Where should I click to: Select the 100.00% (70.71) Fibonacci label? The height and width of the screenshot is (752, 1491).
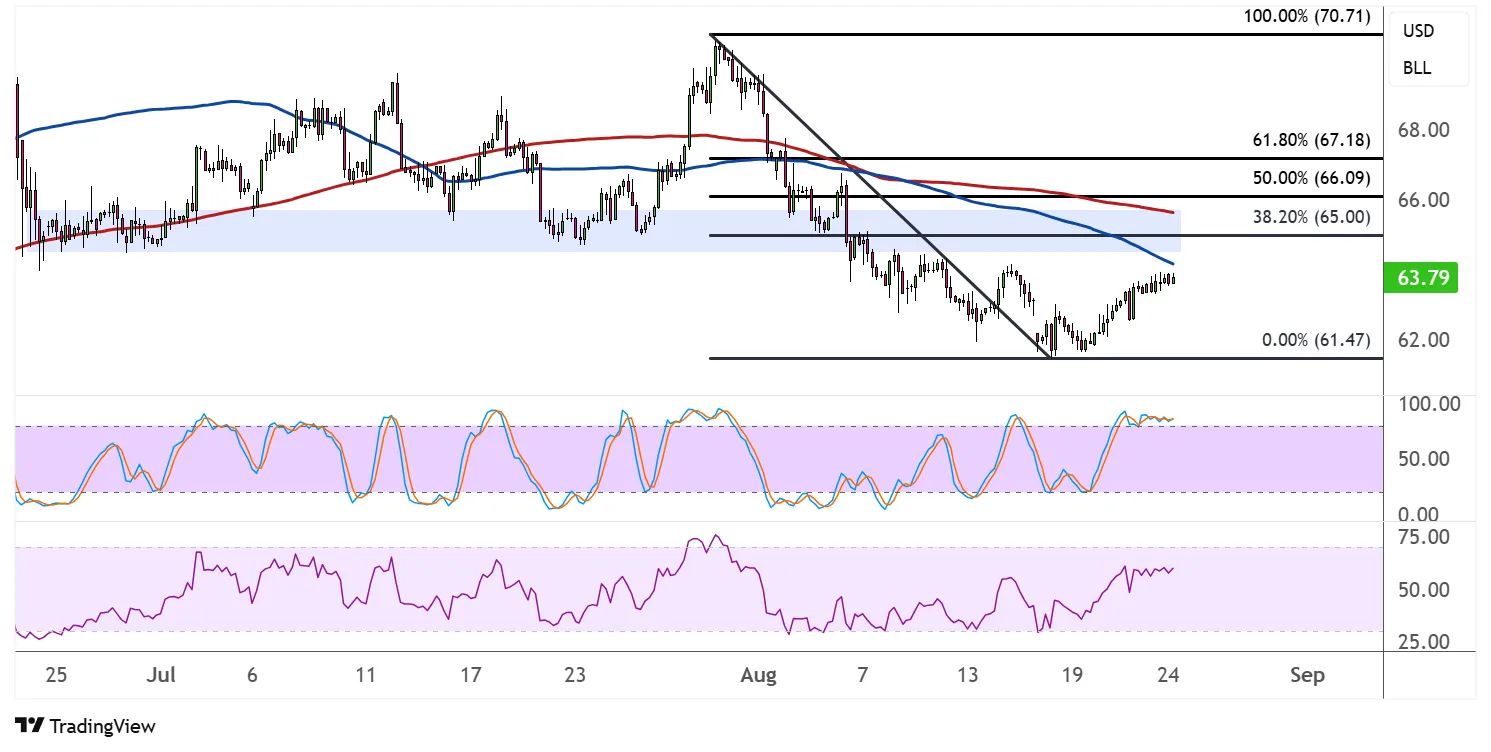[x=1306, y=17]
